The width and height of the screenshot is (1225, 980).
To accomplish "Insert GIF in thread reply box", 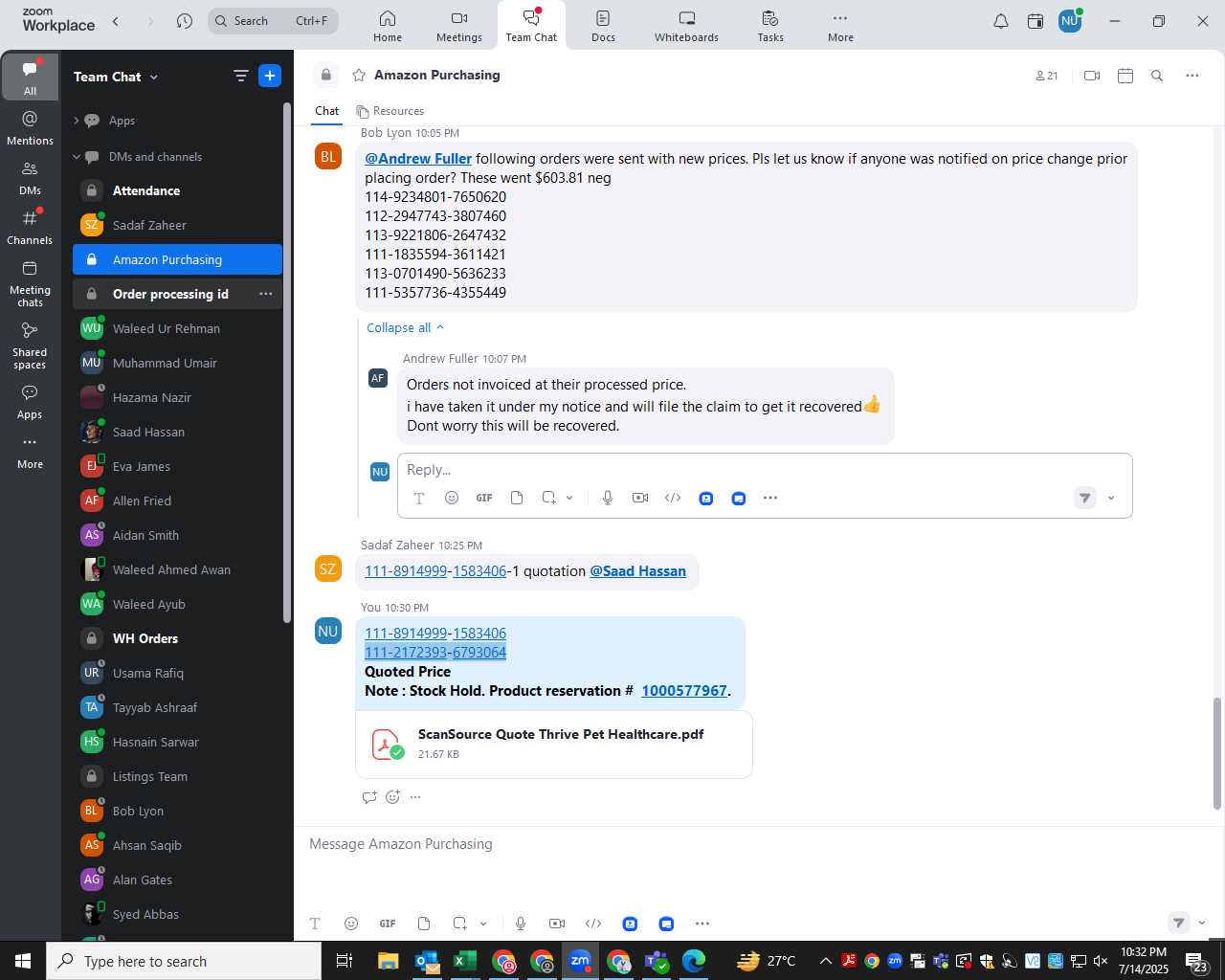I will point(484,498).
